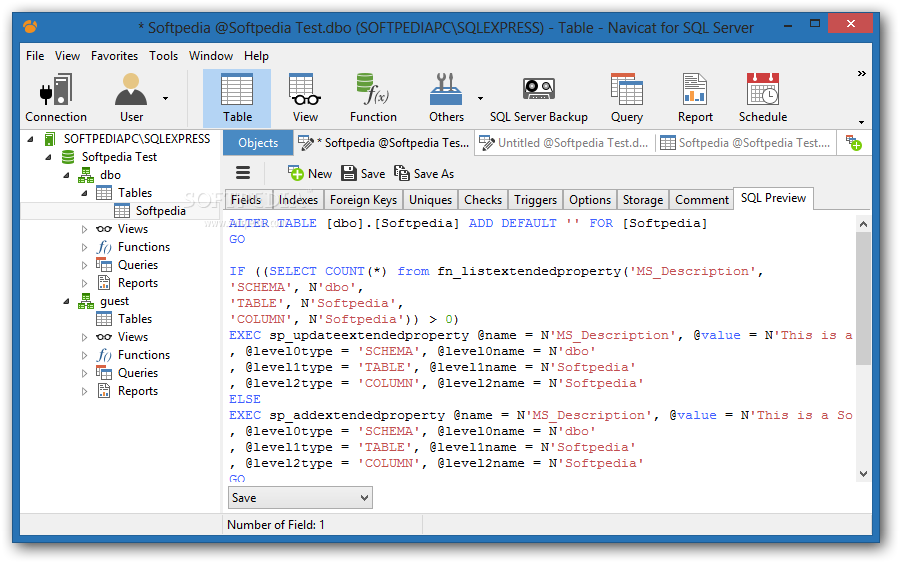Switch to the Uniques tab

click(x=430, y=200)
